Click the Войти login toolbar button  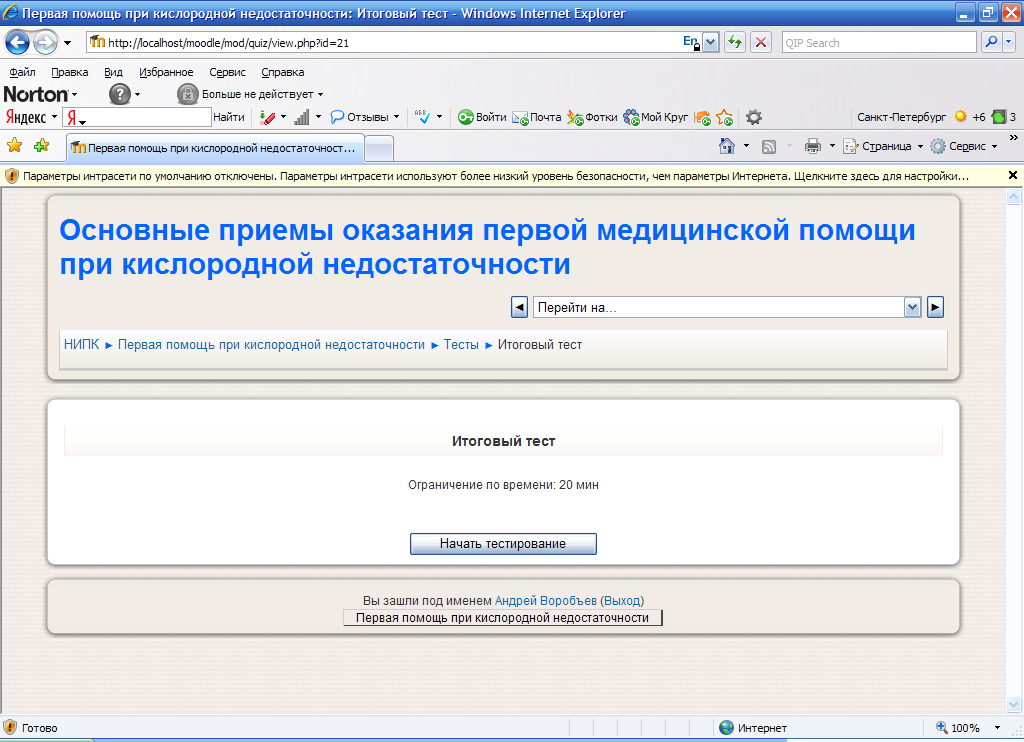482,117
